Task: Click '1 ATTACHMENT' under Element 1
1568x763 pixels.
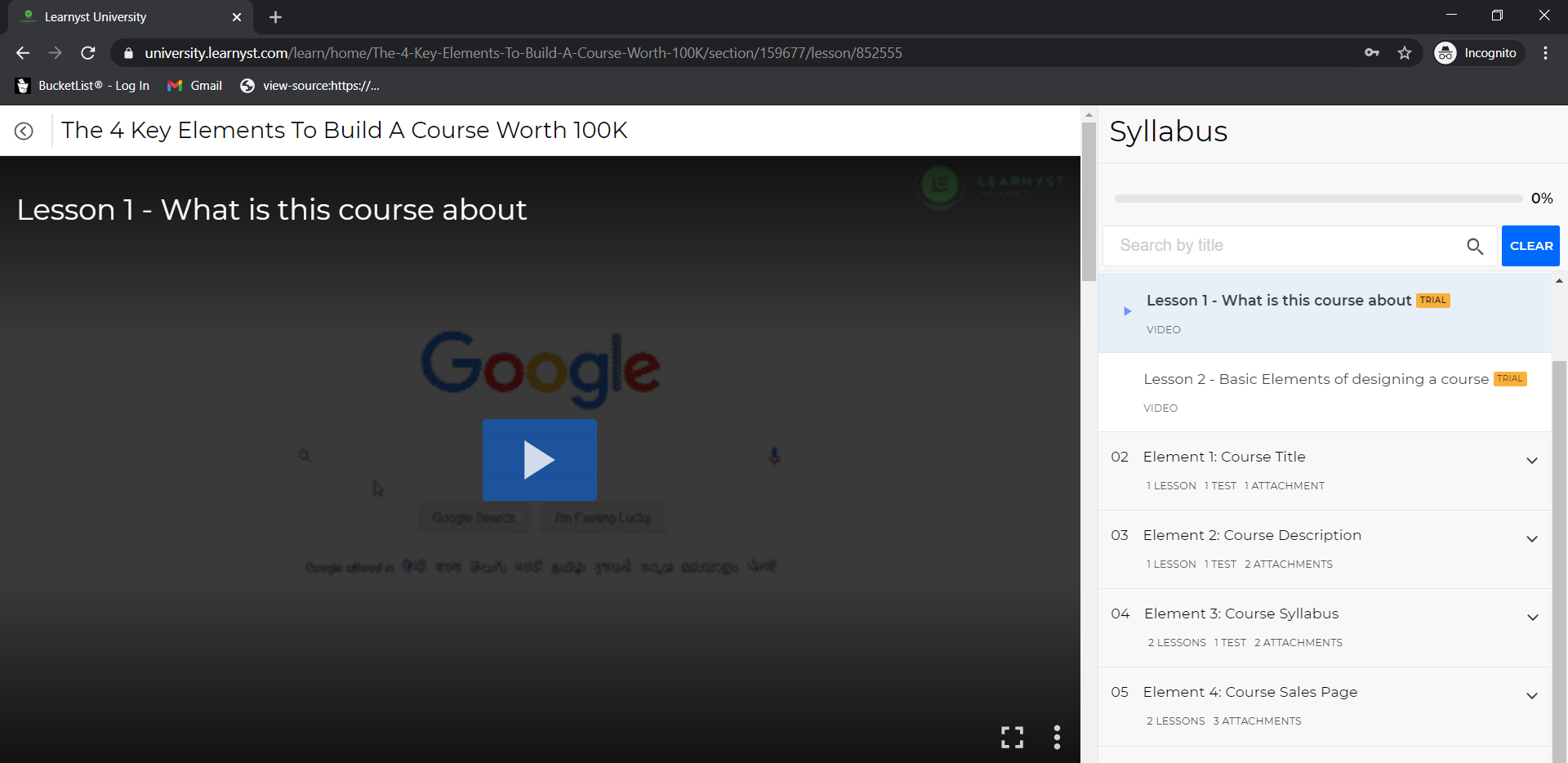Action: coord(1284,486)
